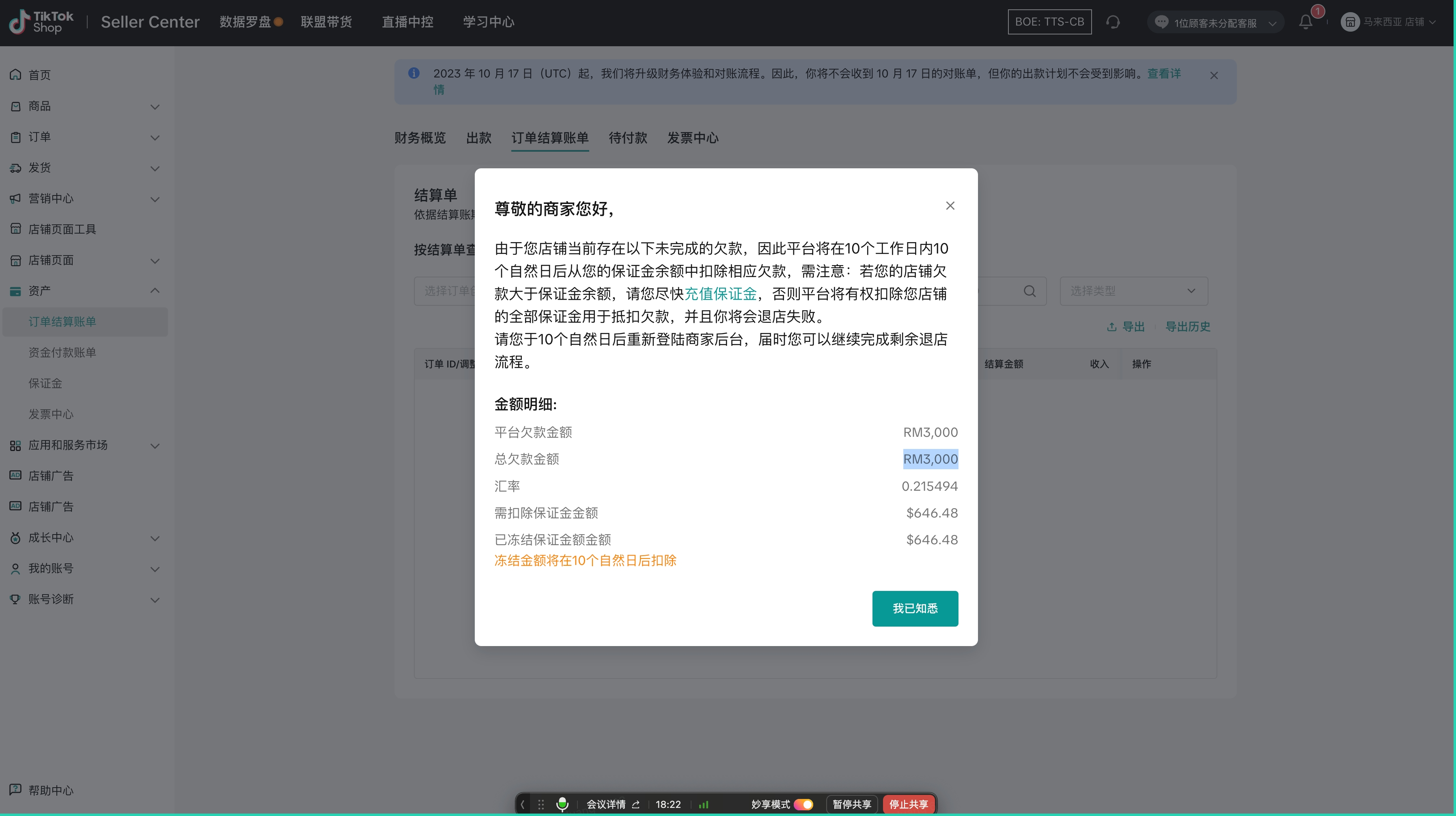Switch to the 财务概览 tab
Screen dimensions: 1456x816
(x=420, y=138)
